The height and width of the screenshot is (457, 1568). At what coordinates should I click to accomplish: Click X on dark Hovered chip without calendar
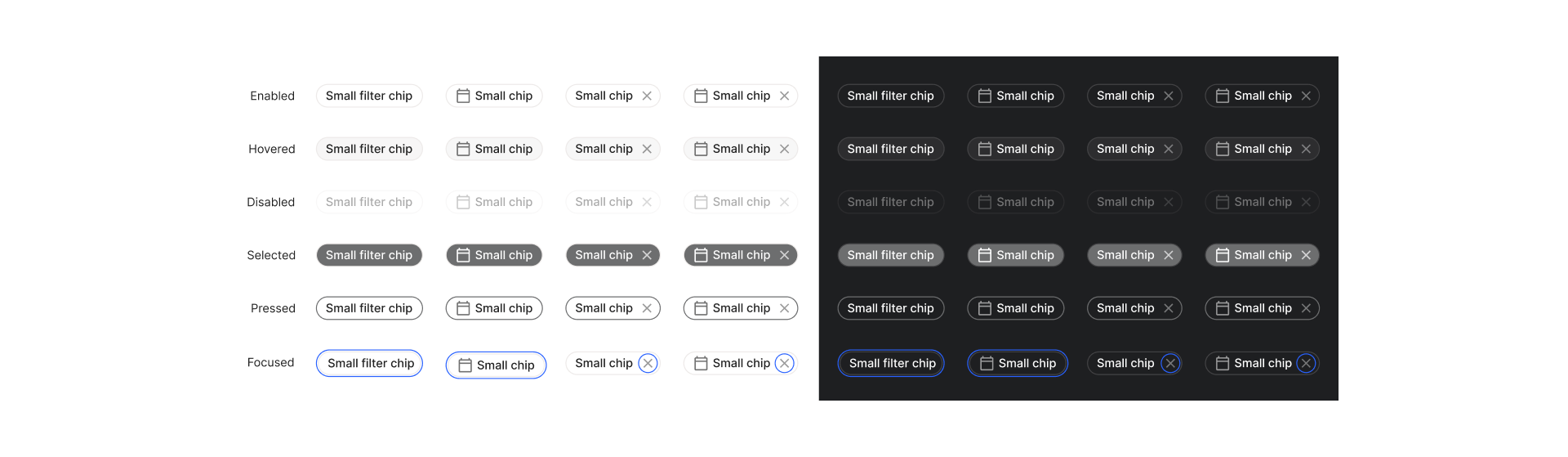point(1169,149)
